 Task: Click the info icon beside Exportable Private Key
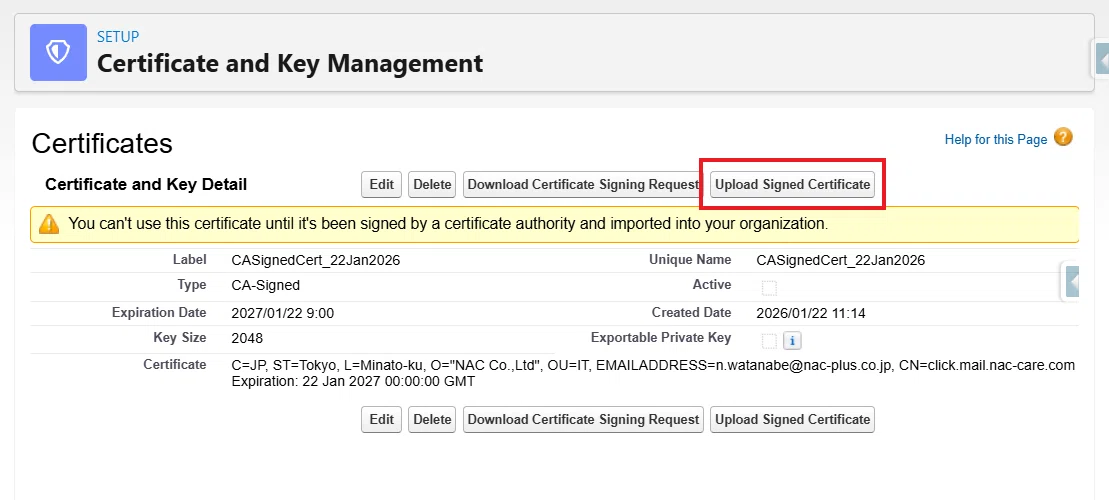point(792,341)
